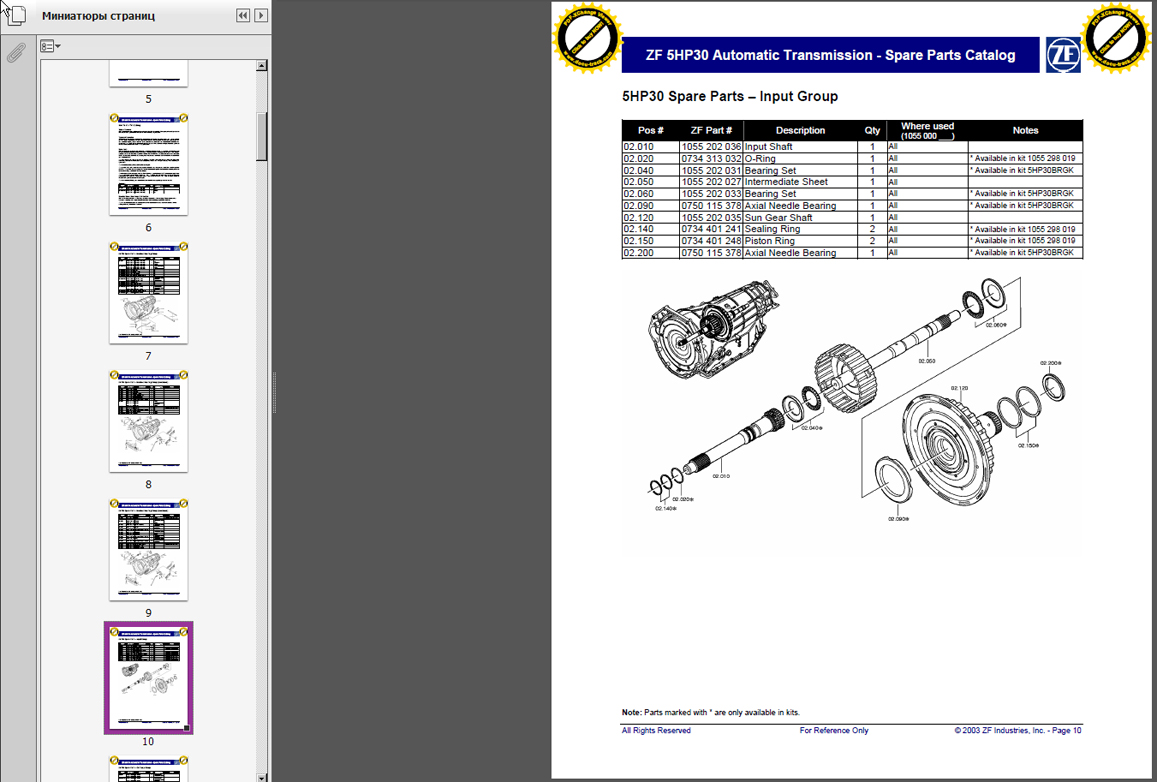The height and width of the screenshot is (782, 1157).
Task: Select page 6 thumbnail
Action: (x=148, y=164)
